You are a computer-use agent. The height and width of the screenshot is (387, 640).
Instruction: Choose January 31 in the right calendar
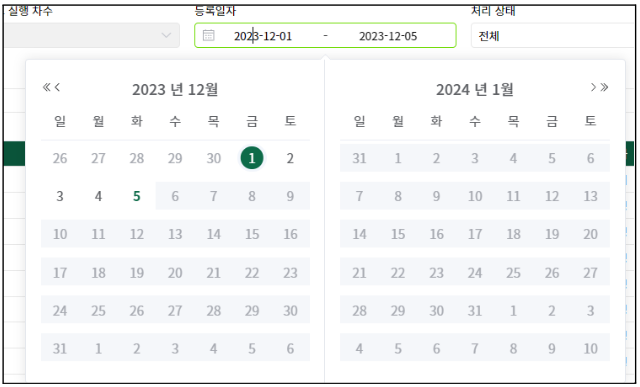click(x=475, y=311)
